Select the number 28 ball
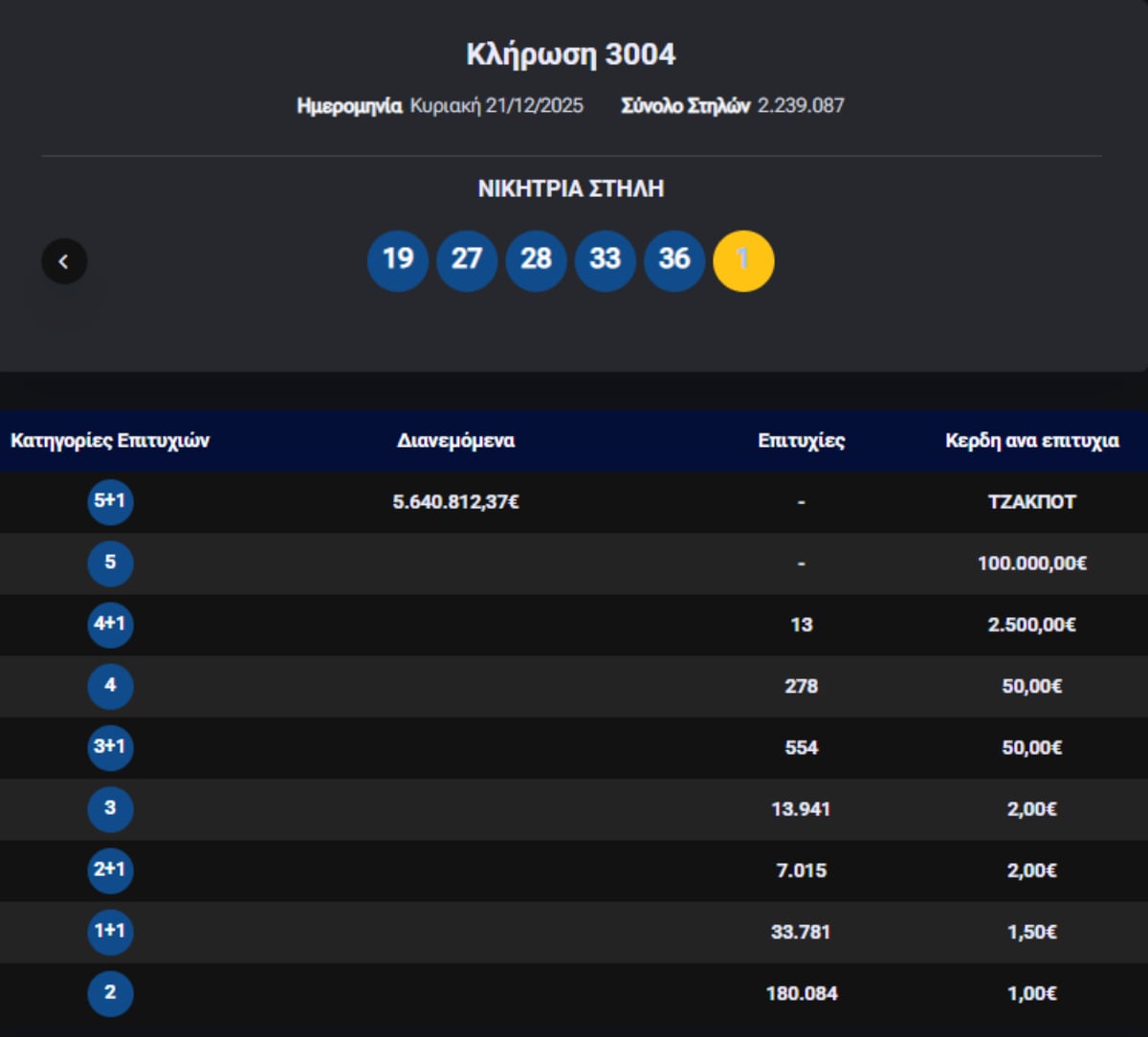The height and width of the screenshot is (1037, 1148). 536,260
